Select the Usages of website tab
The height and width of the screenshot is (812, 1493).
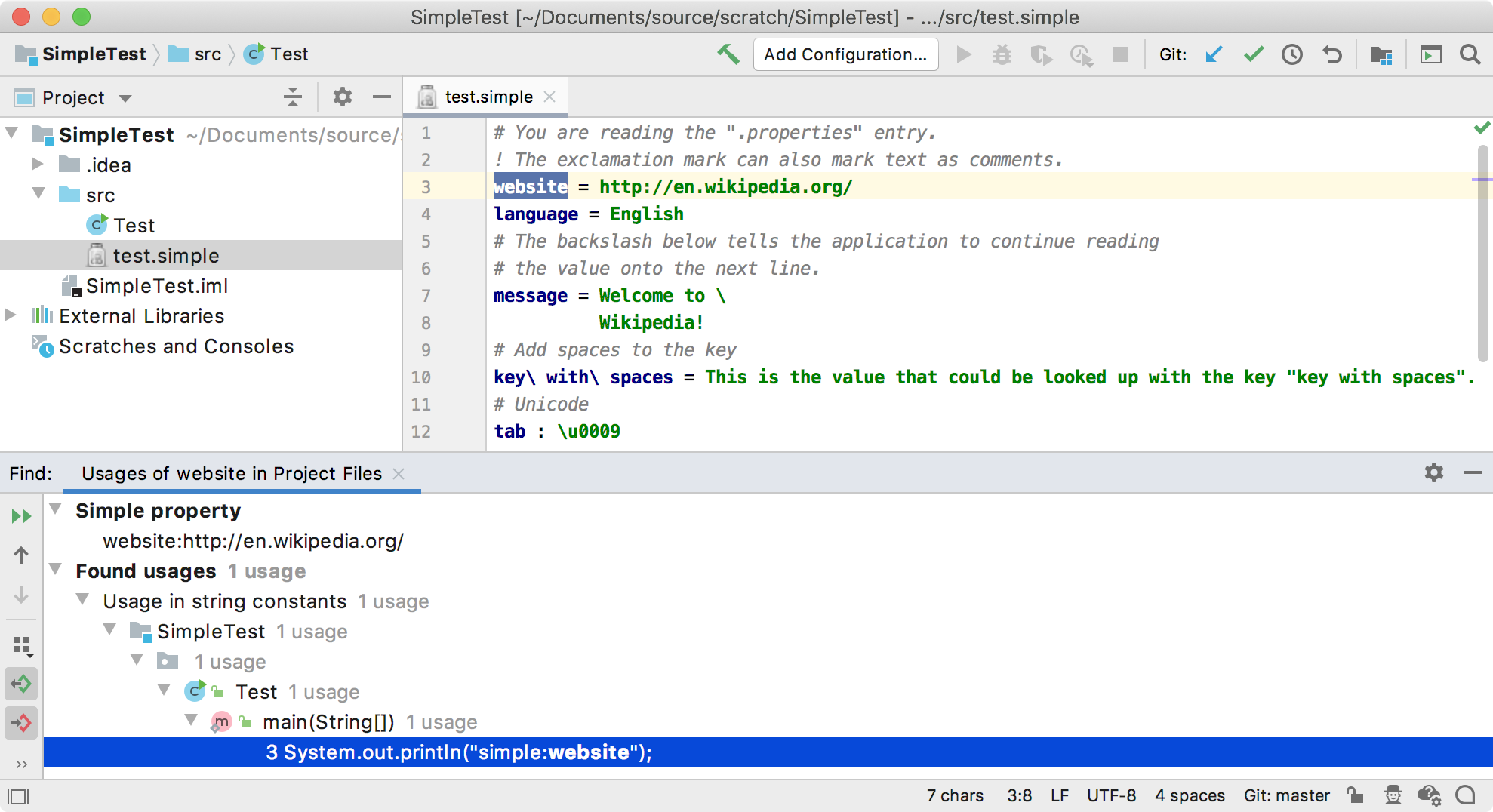click(x=232, y=473)
